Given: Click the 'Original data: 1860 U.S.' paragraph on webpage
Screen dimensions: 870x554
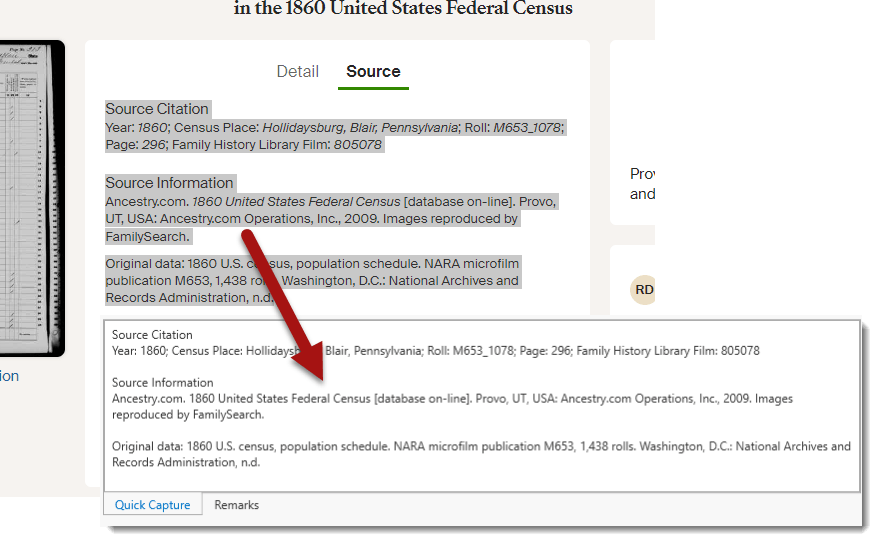Looking at the screenshot, I should [x=312, y=280].
